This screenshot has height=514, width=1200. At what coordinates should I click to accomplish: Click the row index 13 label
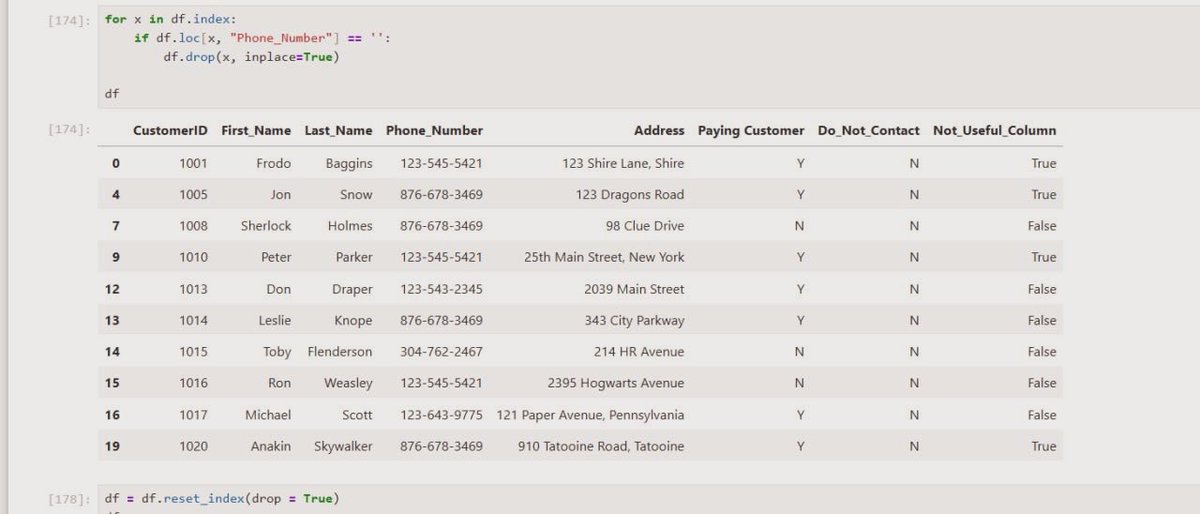112,321
